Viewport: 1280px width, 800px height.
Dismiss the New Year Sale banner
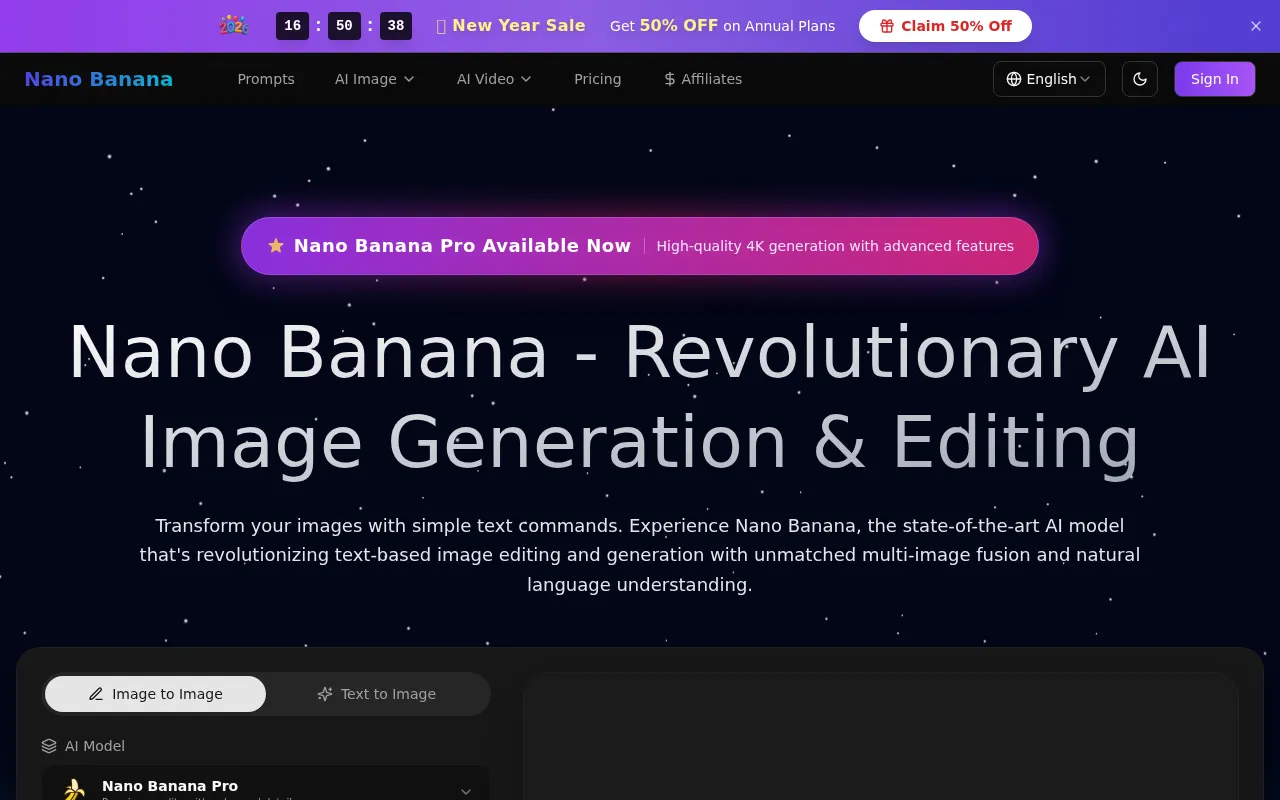(1256, 26)
